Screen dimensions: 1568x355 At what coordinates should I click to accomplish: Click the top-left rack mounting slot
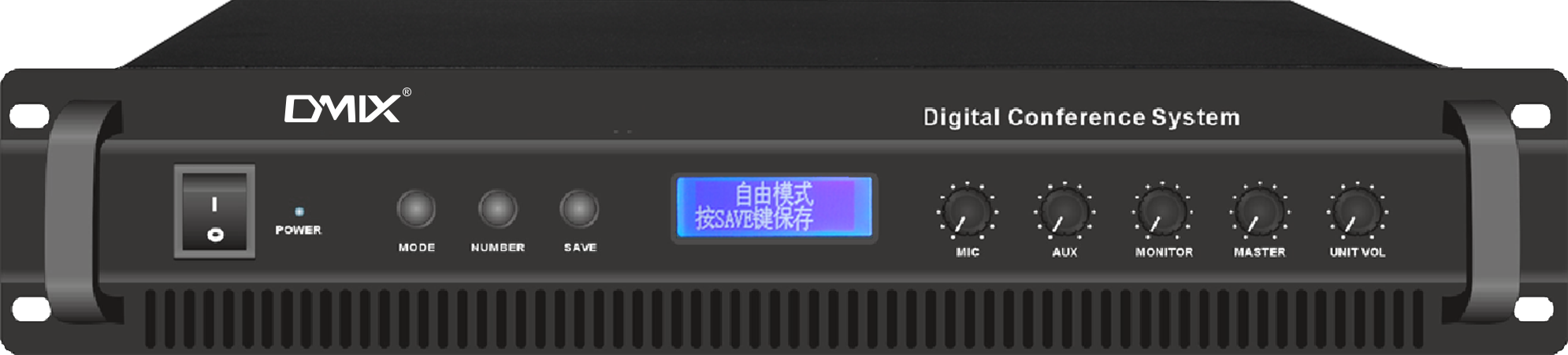[29, 116]
